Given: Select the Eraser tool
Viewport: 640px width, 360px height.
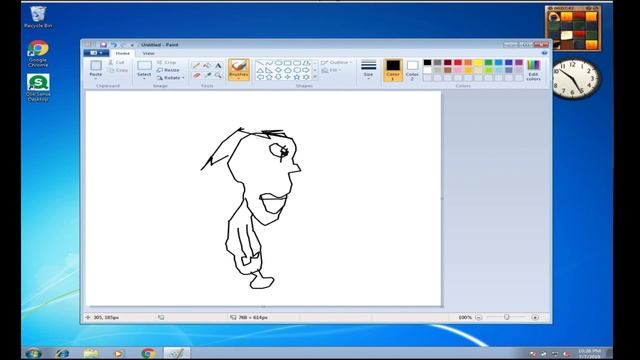Looking at the screenshot, I should pos(196,76).
